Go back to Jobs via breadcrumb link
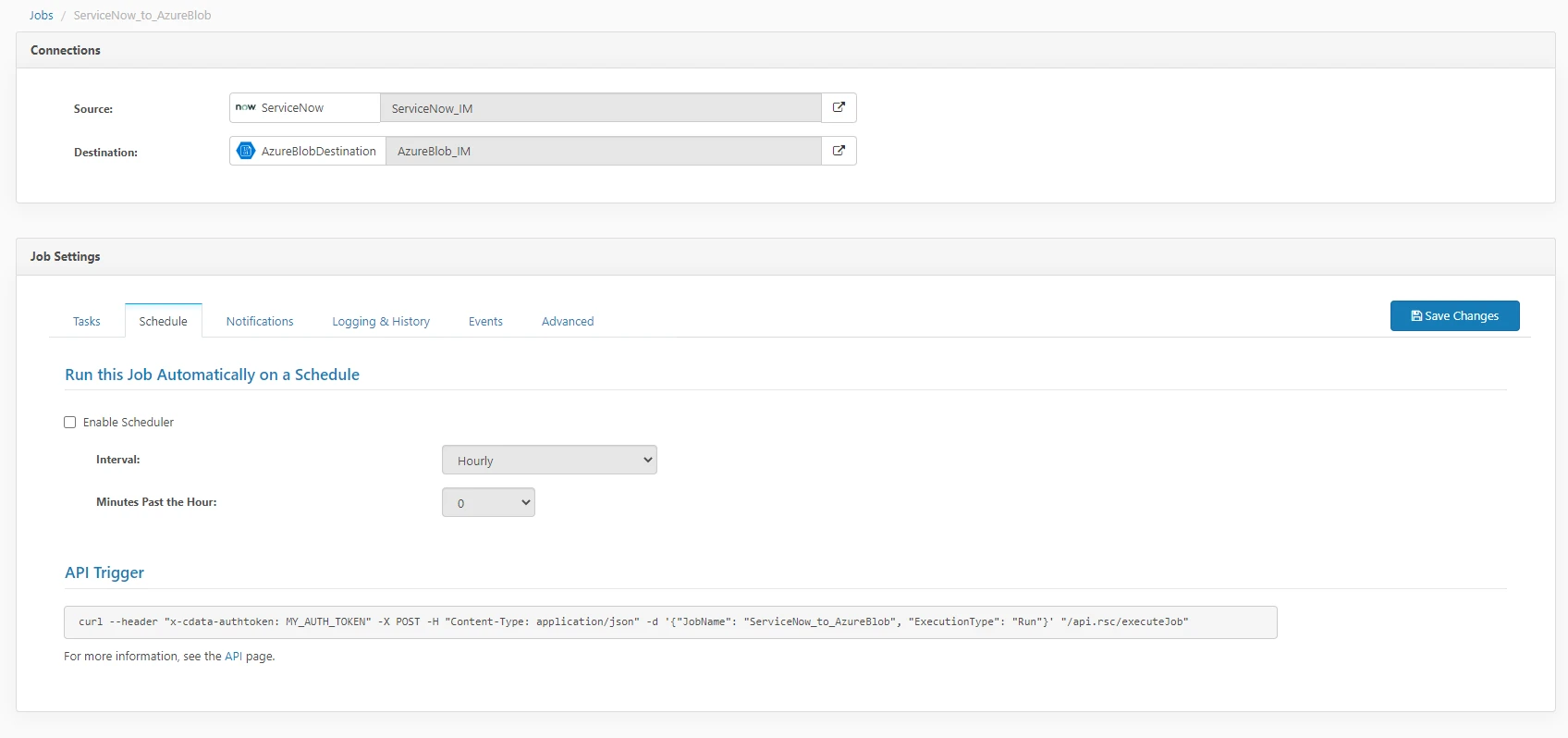Viewport: 1568px width, 738px height. point(42,15)
